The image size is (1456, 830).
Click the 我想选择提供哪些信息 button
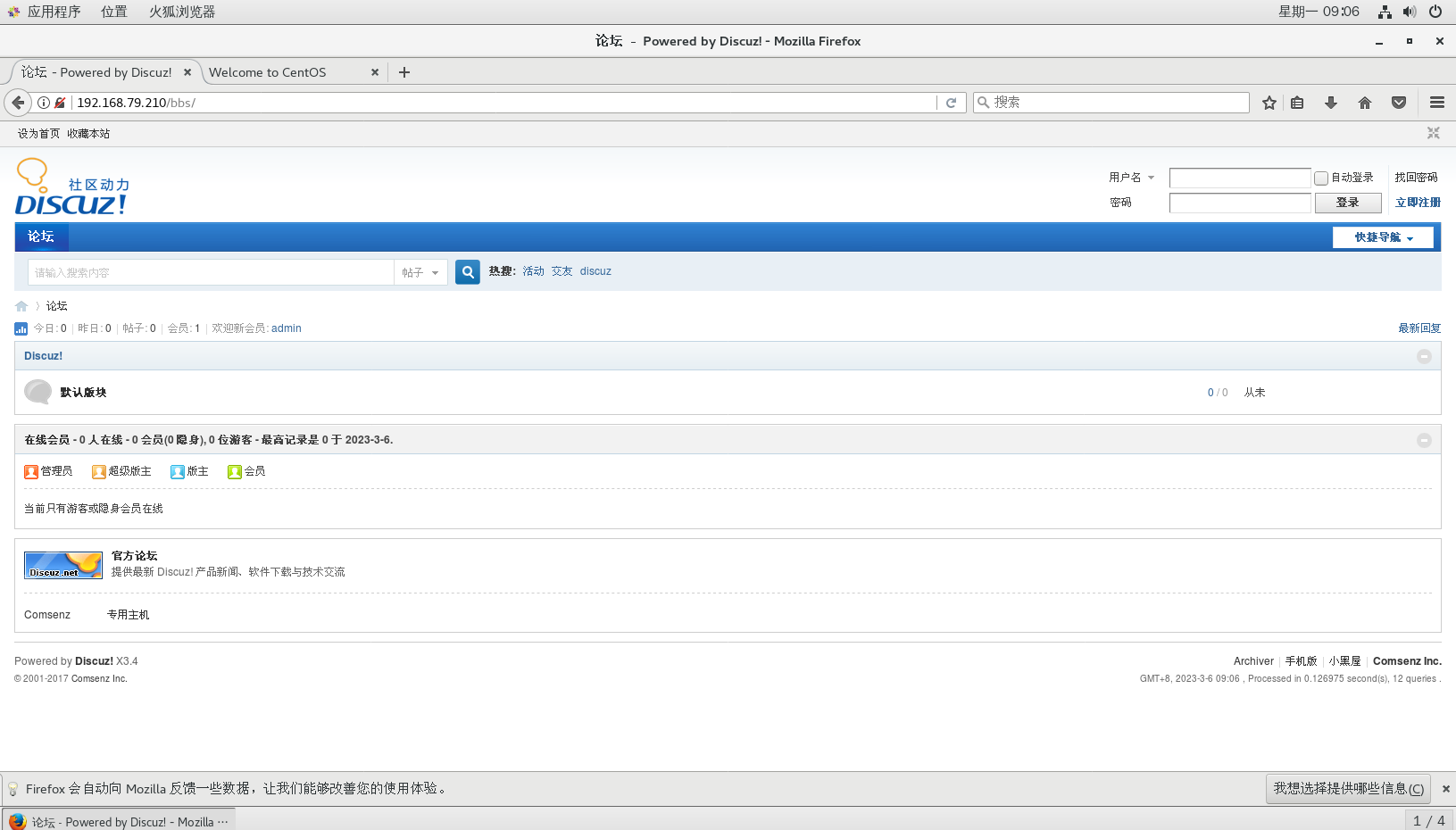click(x=1348, y=789)
